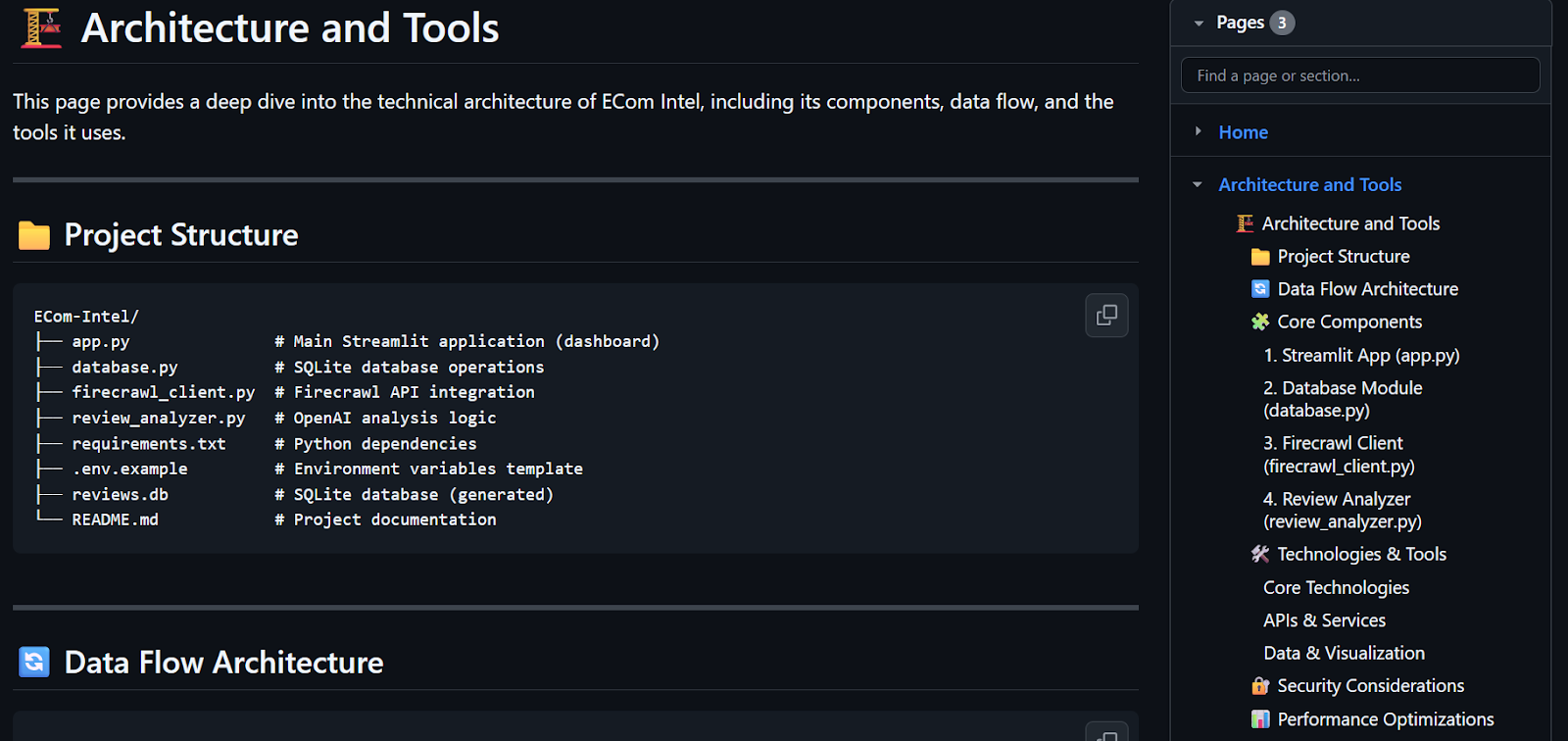Click the folder icon beside Project Structure heading
The height and width of the screenshot is (741, 1568).
point(34,235)
